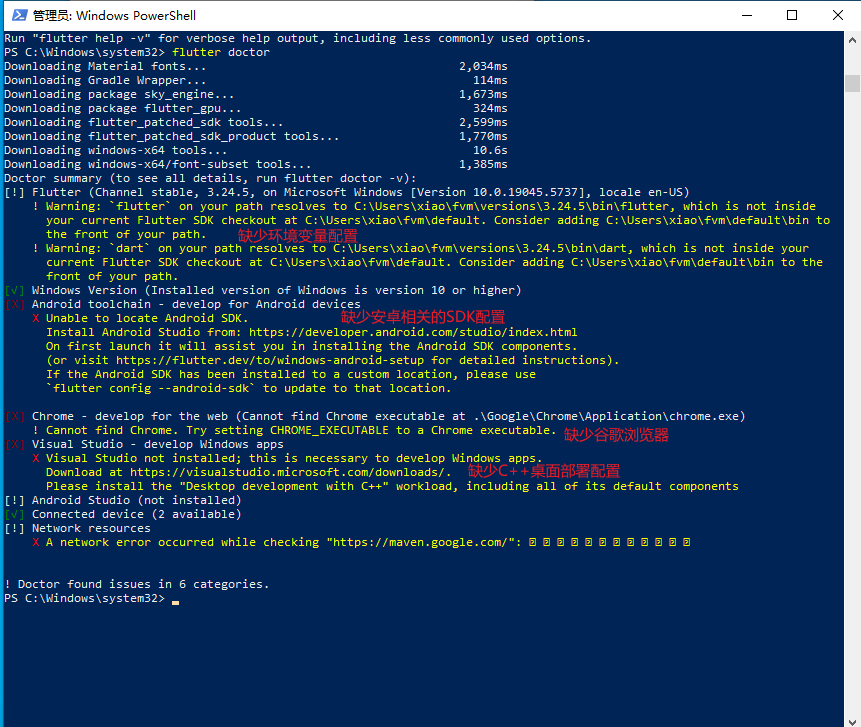The width and height of the screenshot is (861, 727).
Task: Close the Windows PowerShell window
Action: click(x=837, y=15)
